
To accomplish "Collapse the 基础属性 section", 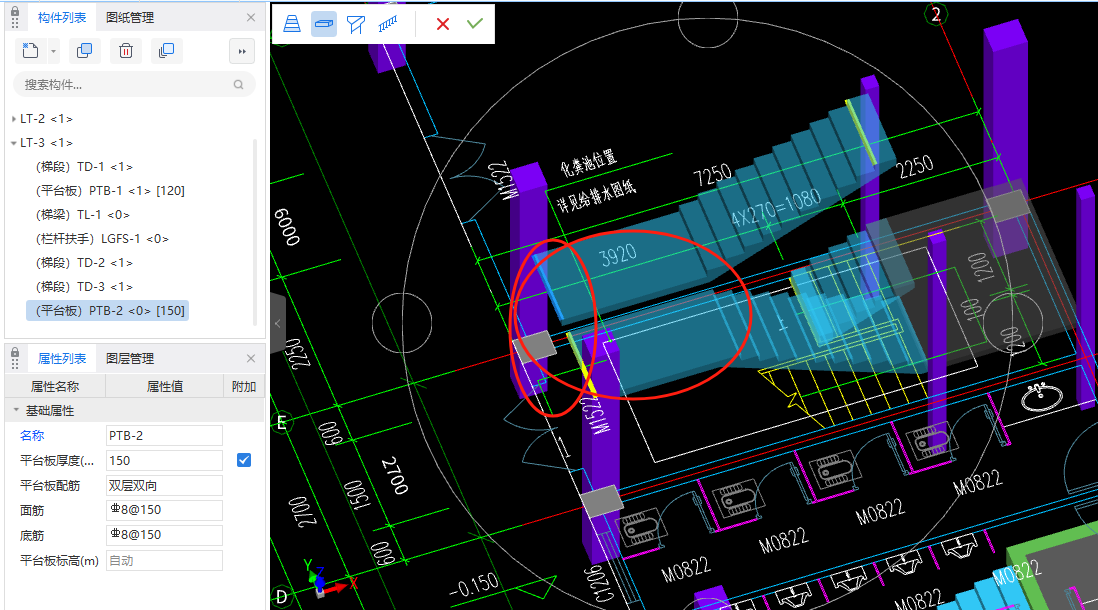I will 16,410.
